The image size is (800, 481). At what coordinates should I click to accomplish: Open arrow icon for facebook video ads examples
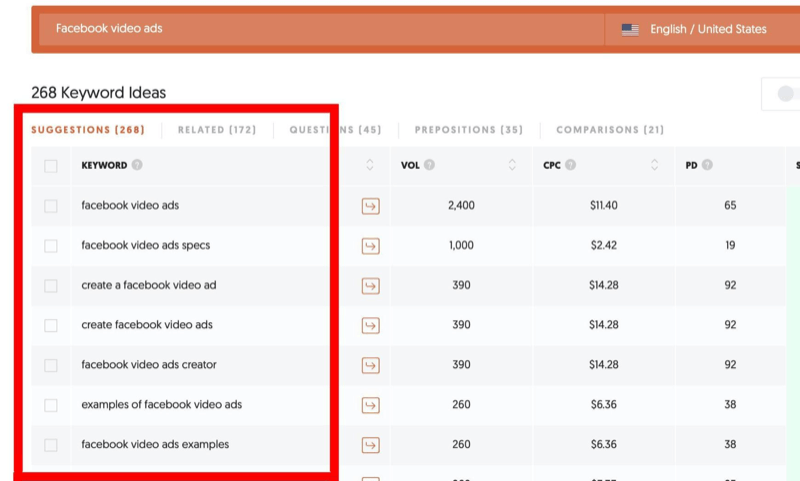370,445
